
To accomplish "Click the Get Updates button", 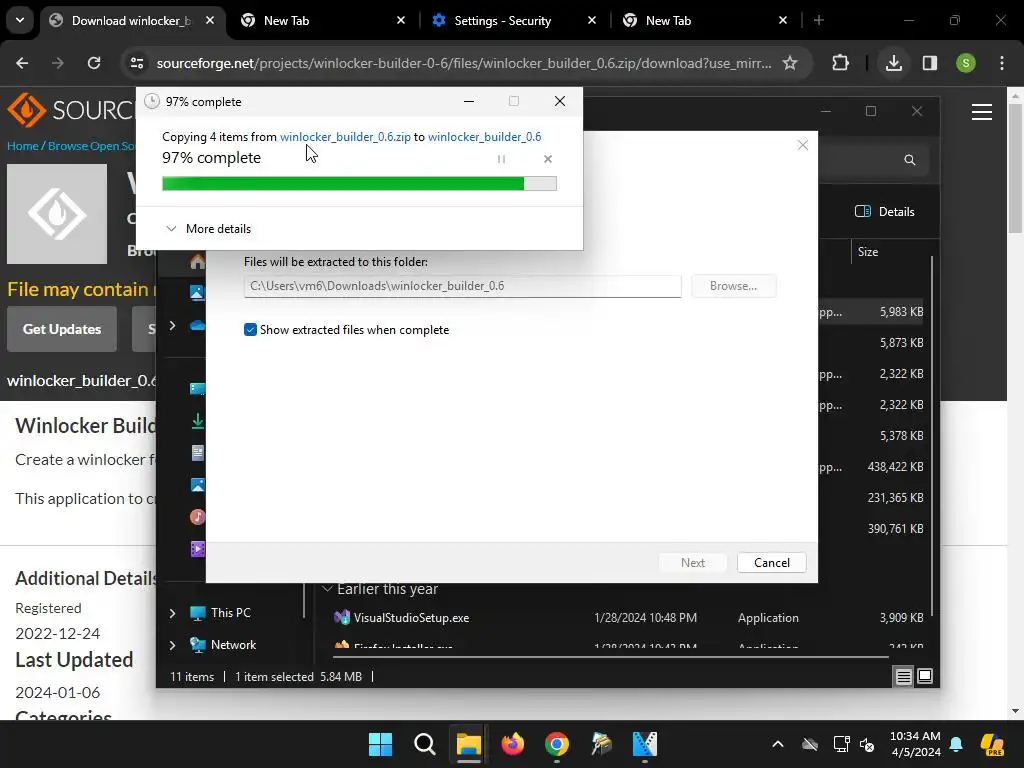I will [x=62, y=329].
